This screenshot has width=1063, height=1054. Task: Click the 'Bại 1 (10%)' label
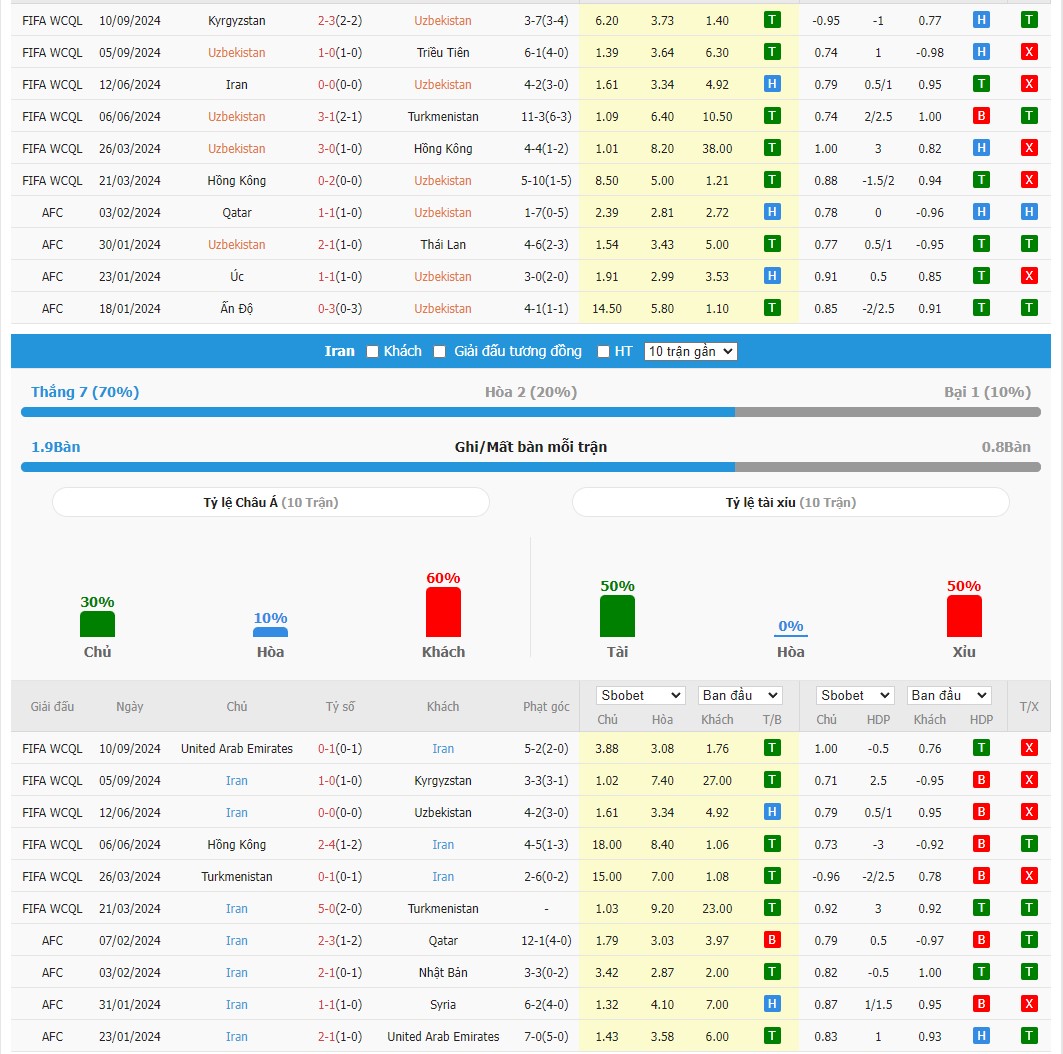pyautogui.click(x=987, y=392)
